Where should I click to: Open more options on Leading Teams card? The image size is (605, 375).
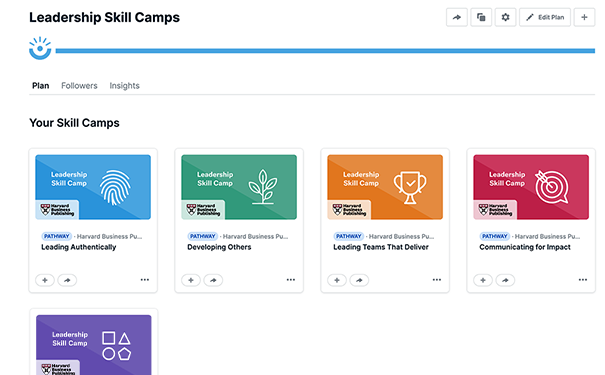[437, 280]
